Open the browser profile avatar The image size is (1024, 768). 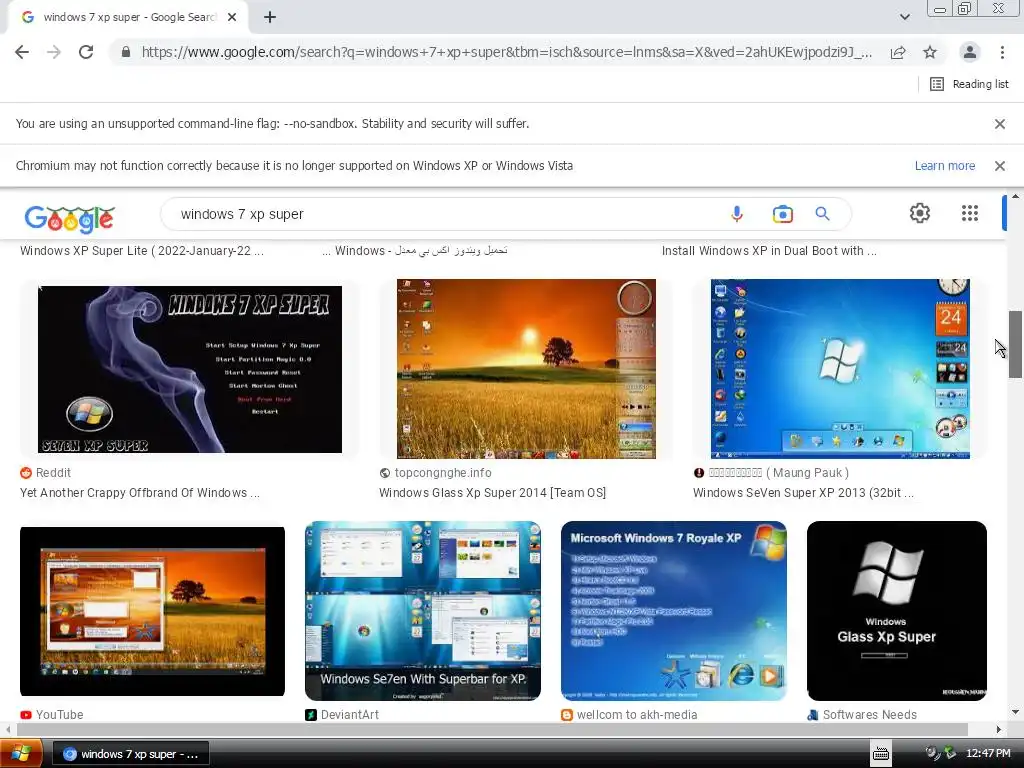tap(970, 52)
